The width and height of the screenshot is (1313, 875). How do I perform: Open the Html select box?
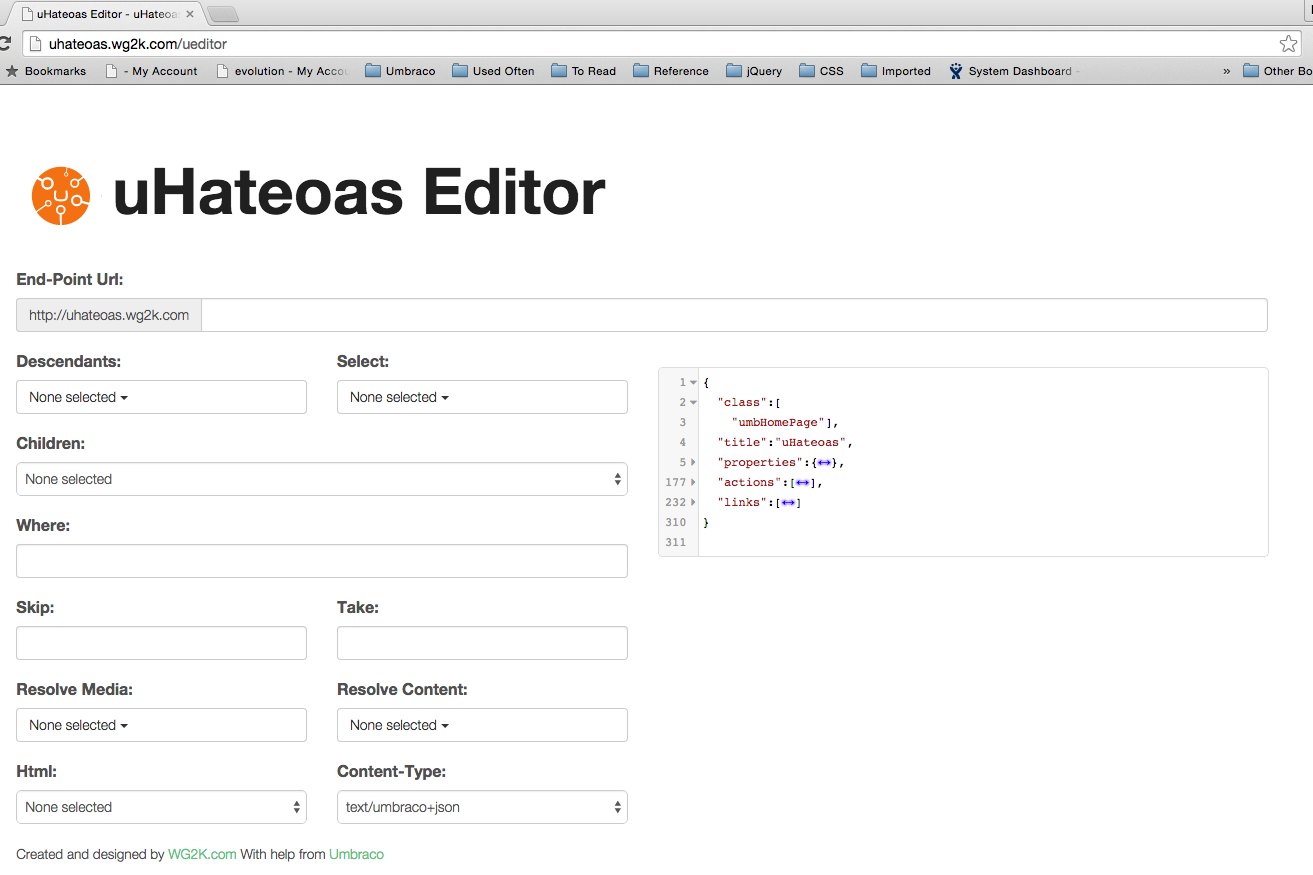click(161, 807)
